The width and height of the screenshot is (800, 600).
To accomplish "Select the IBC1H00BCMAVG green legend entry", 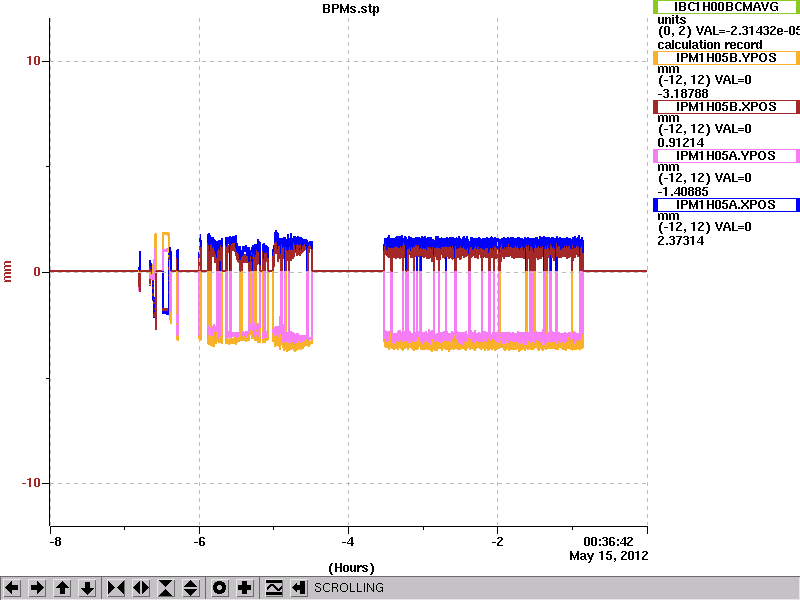I will (x=727, y=7).
